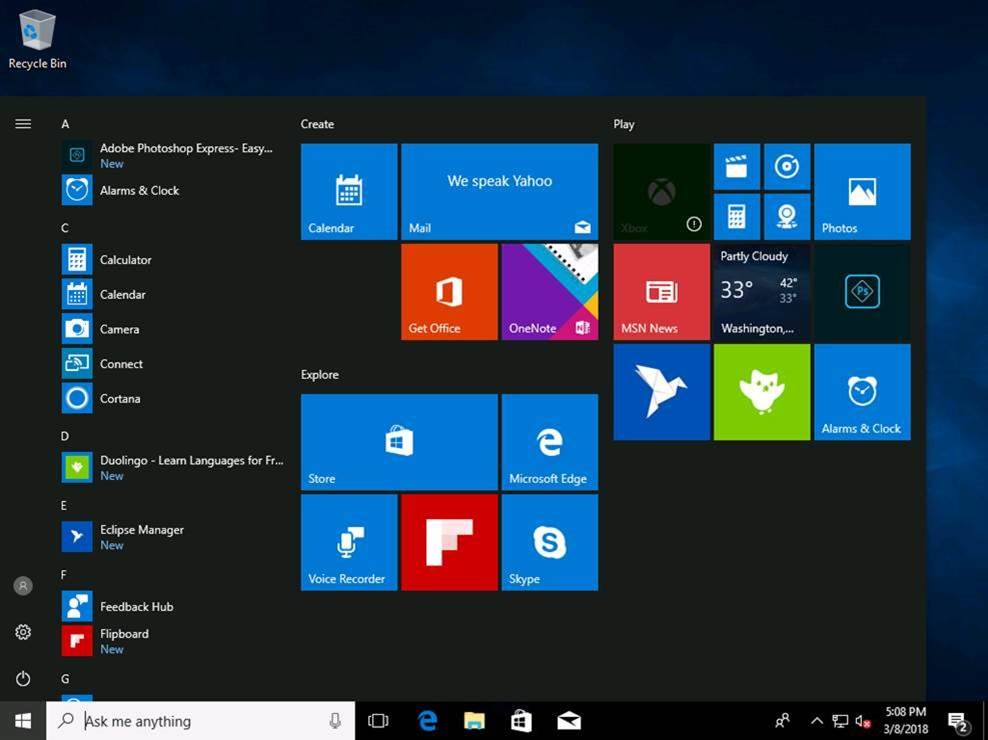Jump via letter E header
The width and height of the screenshot is (988, 740).
[x=64, y=506]
